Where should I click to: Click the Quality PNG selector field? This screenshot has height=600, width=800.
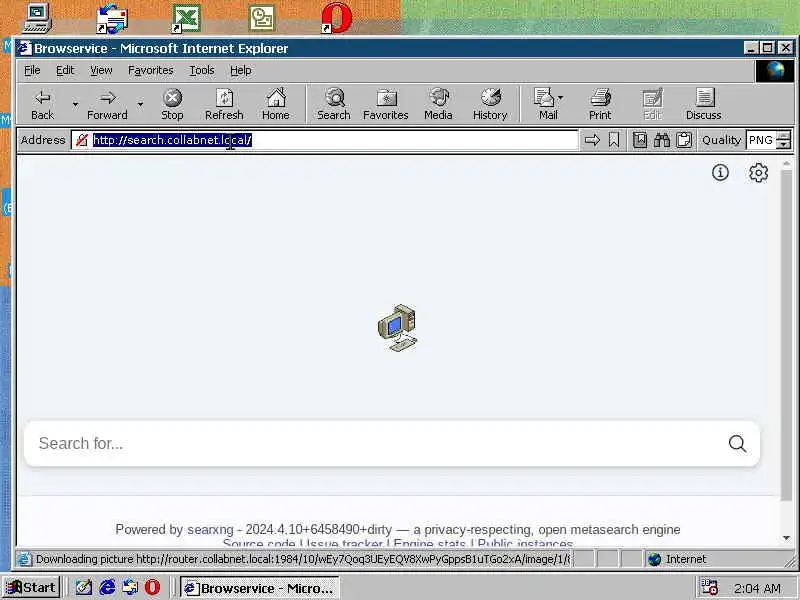761,140
